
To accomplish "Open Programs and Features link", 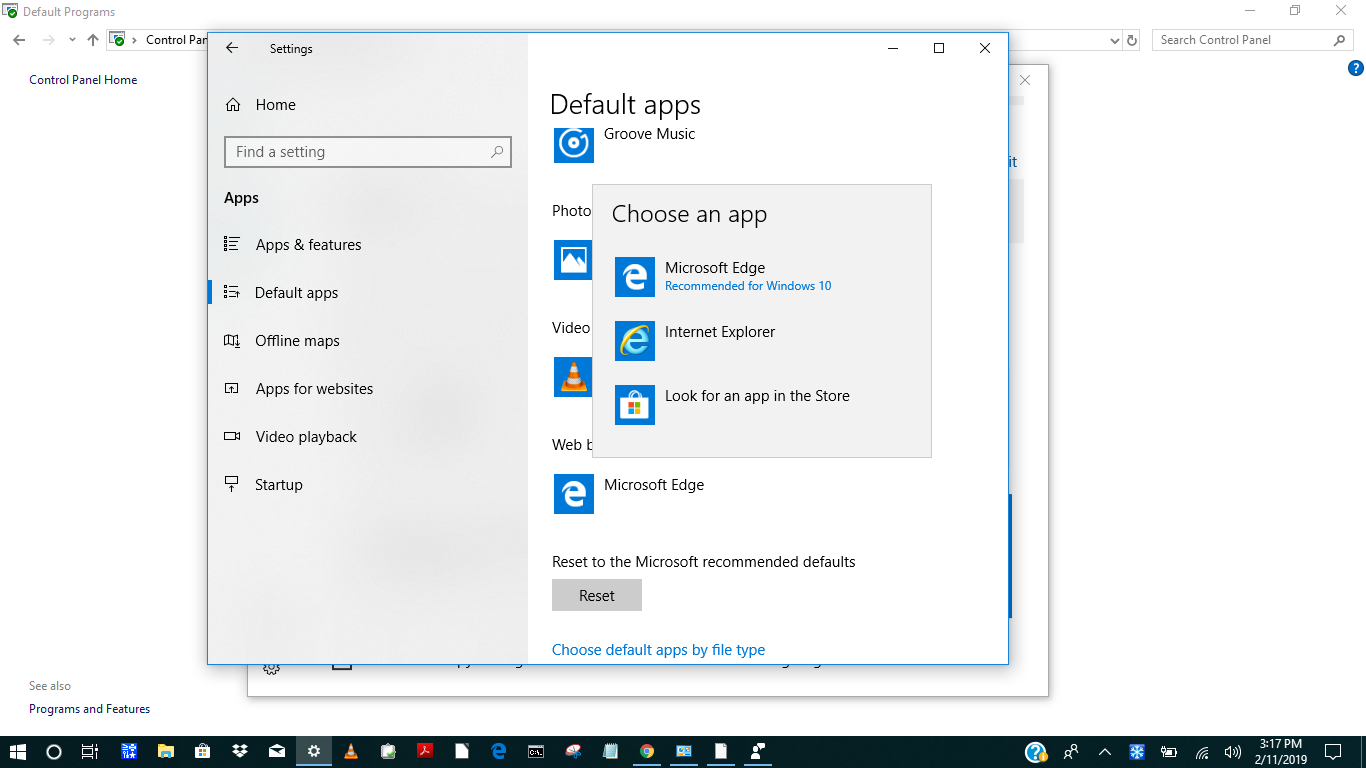I will pos(89,709).
